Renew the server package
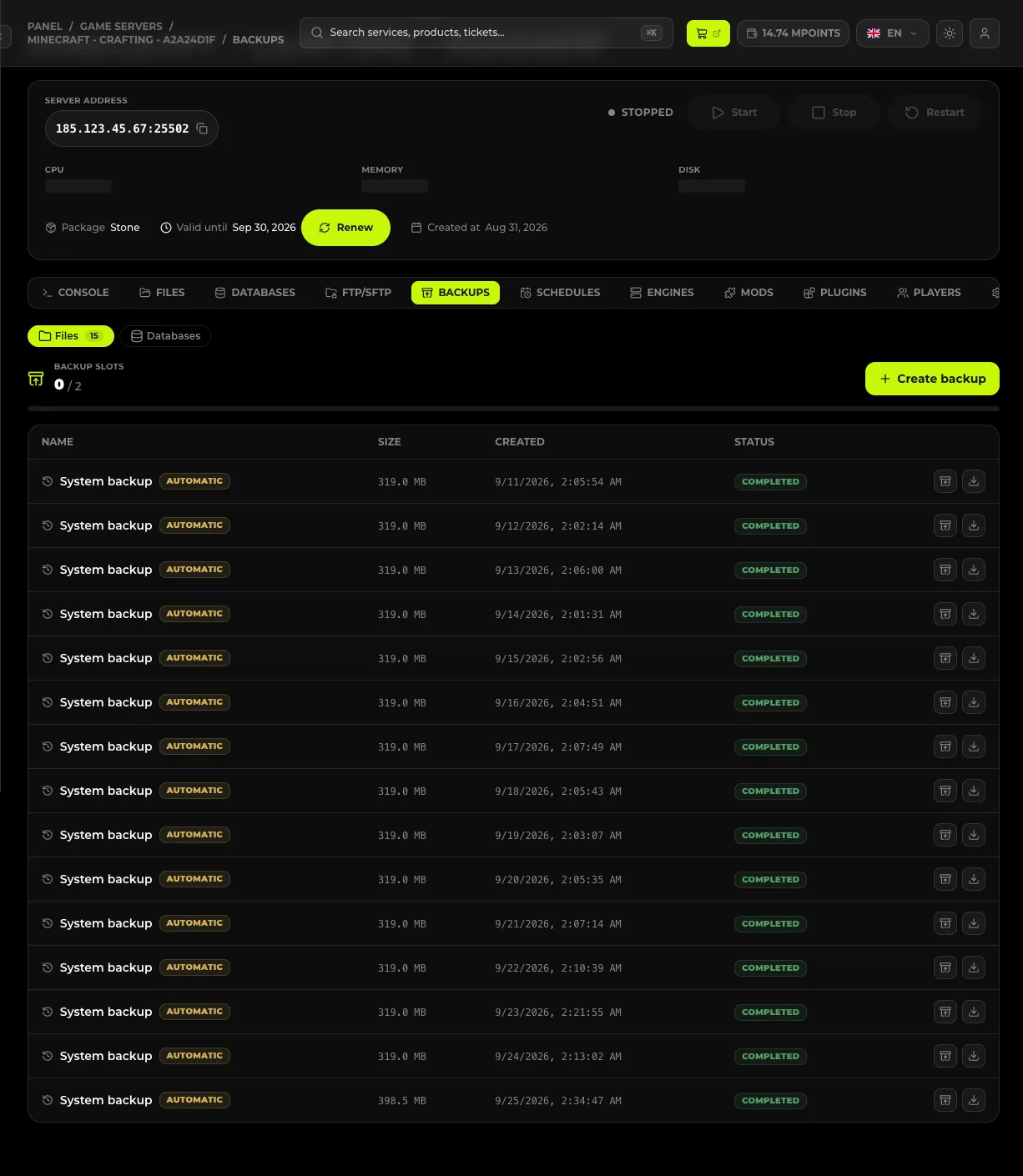 345,228
